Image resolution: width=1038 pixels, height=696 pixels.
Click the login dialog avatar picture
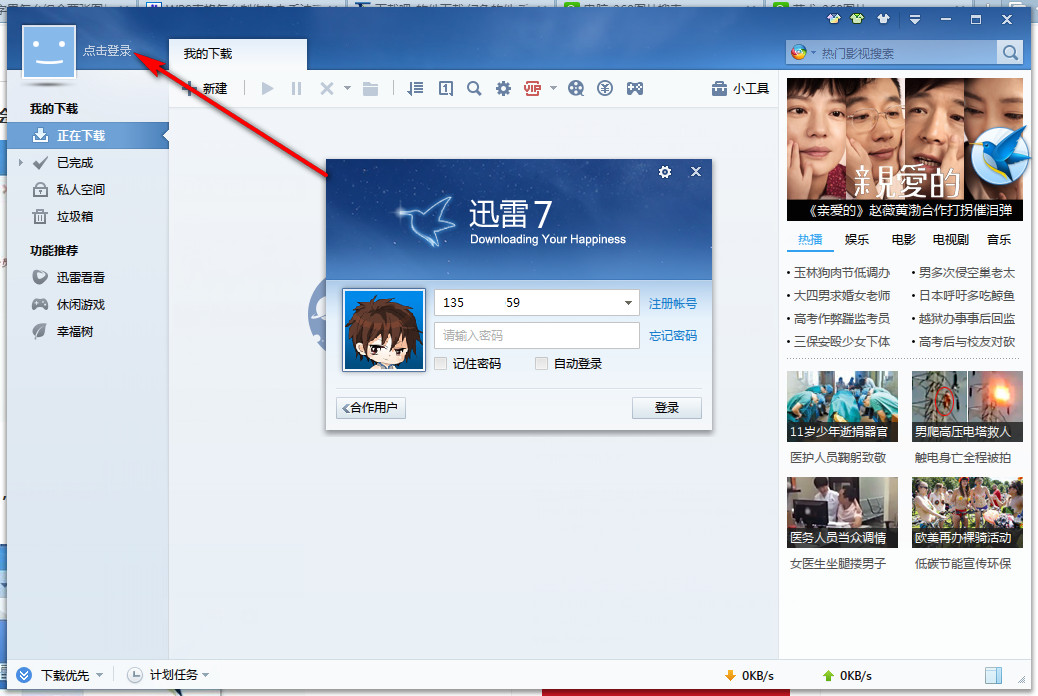(384, 330)
